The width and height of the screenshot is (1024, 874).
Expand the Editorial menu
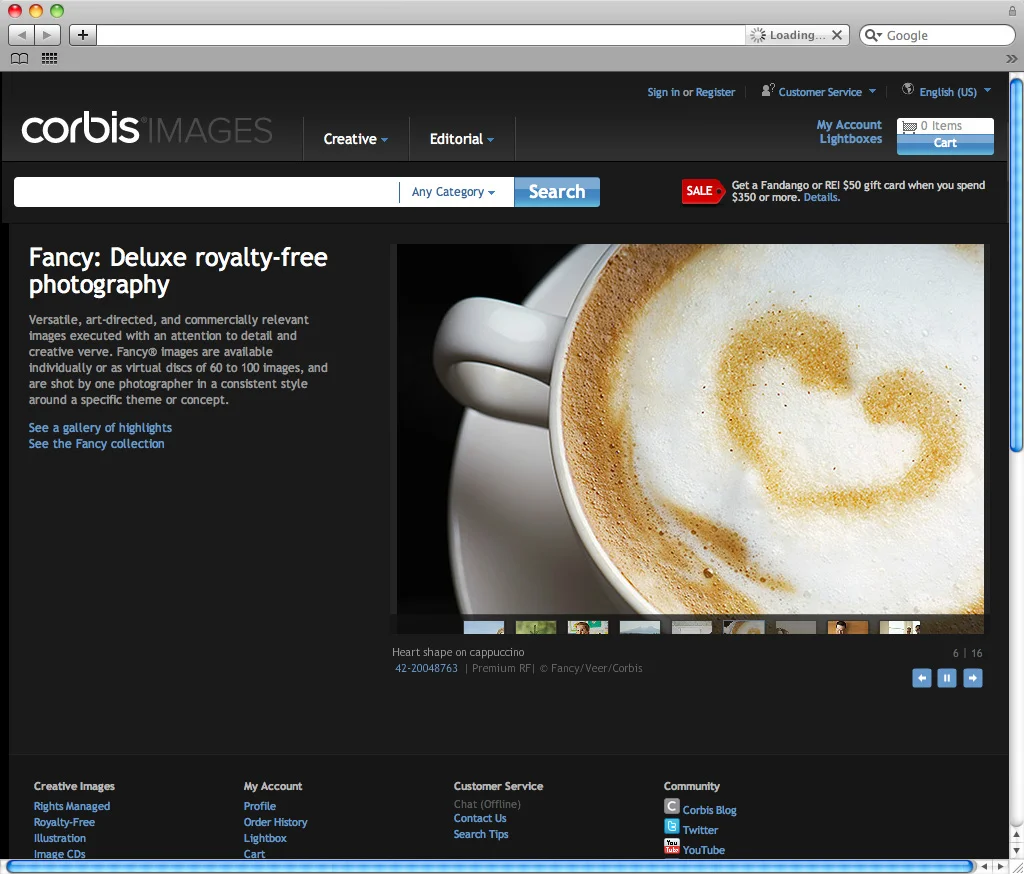[462, 139]
